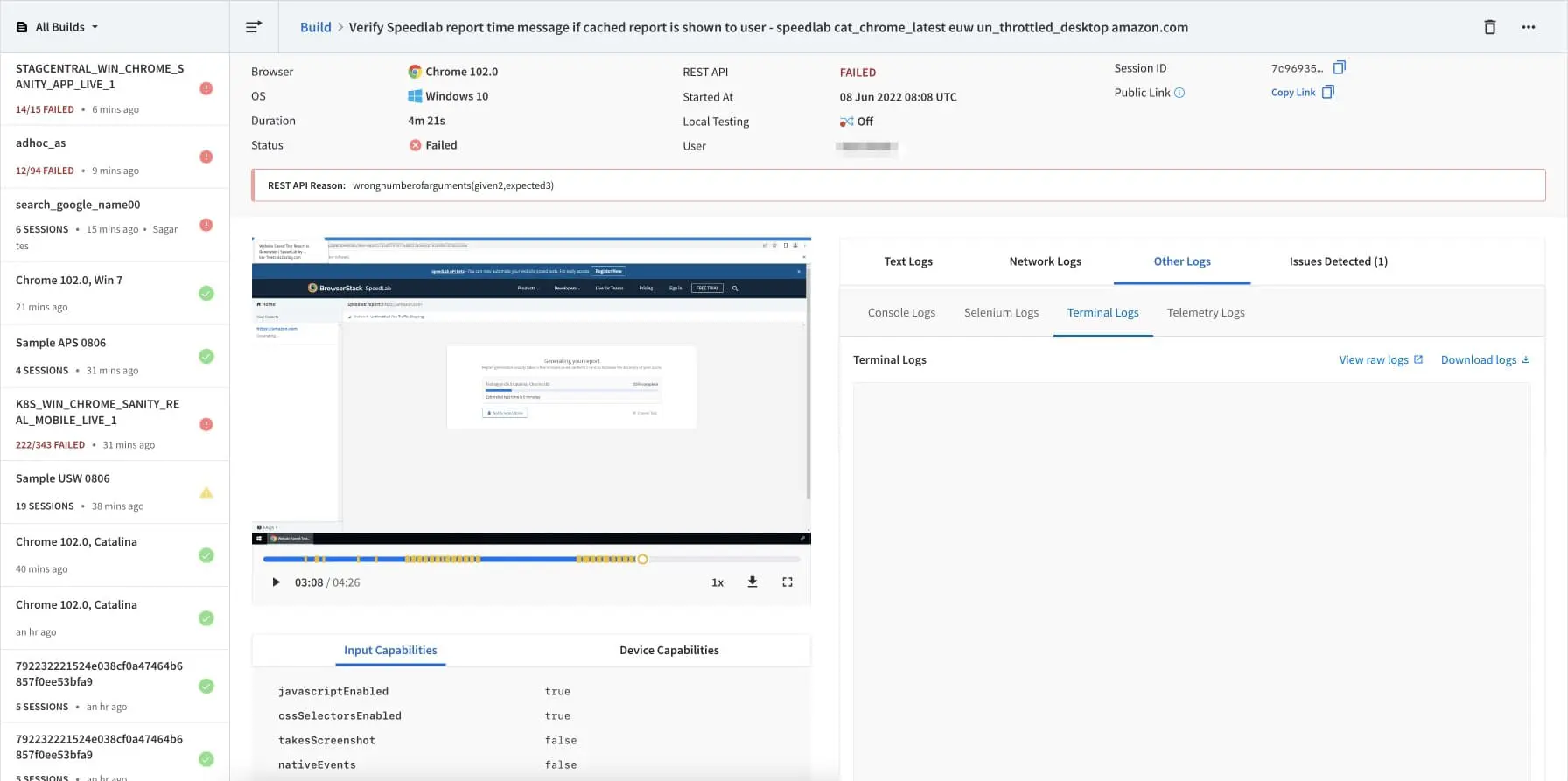The height and width of the screenshot is (781, 1568).
Task: Change the 1x playback speed
Action: pos(717,582)
